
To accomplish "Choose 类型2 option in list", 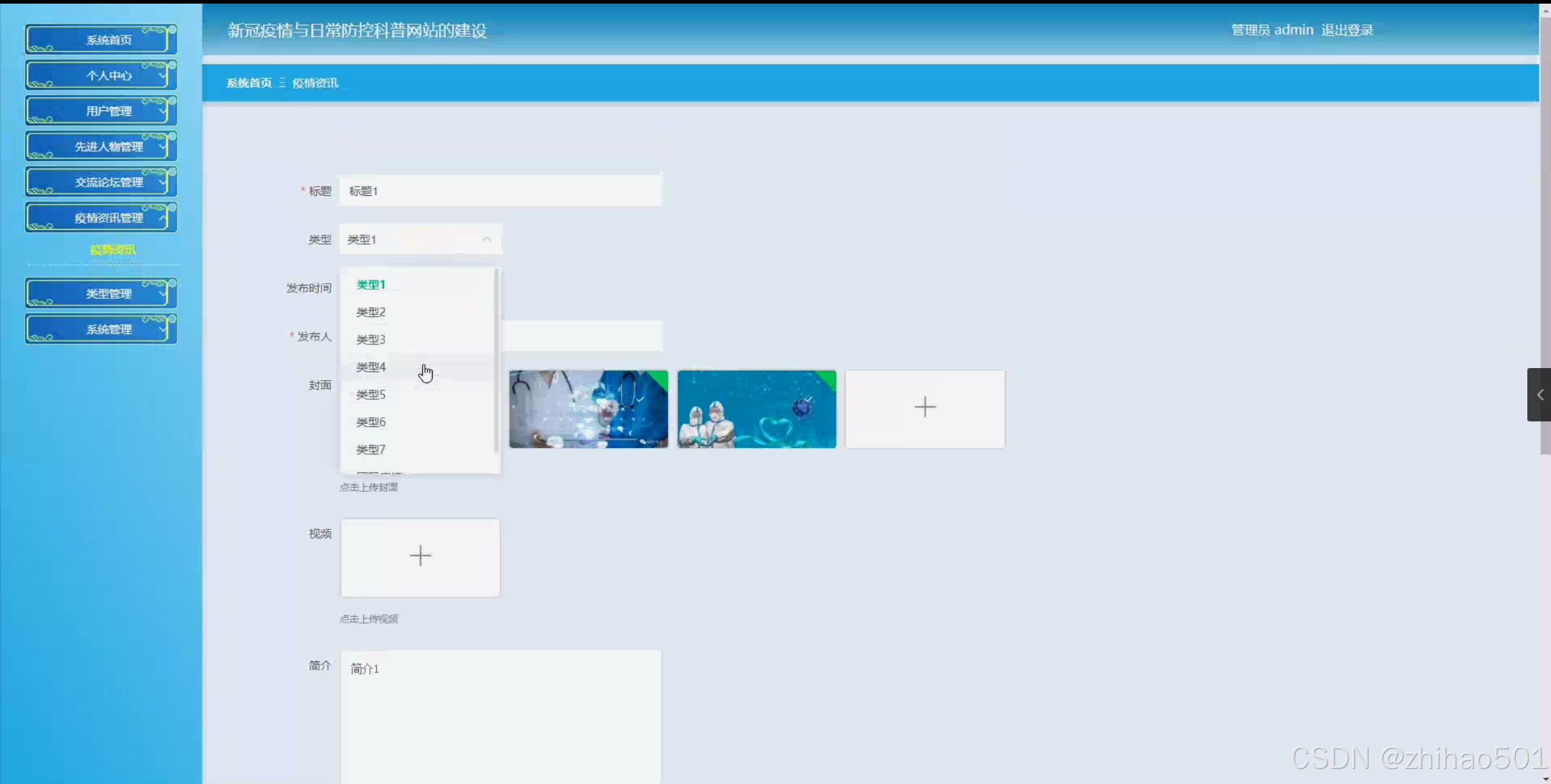I will pos(371,312).
